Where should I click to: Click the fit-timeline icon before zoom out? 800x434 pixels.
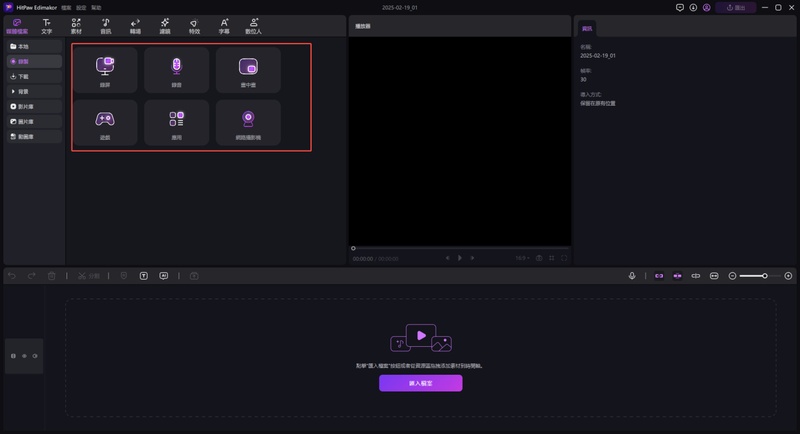tap(714, 276)
